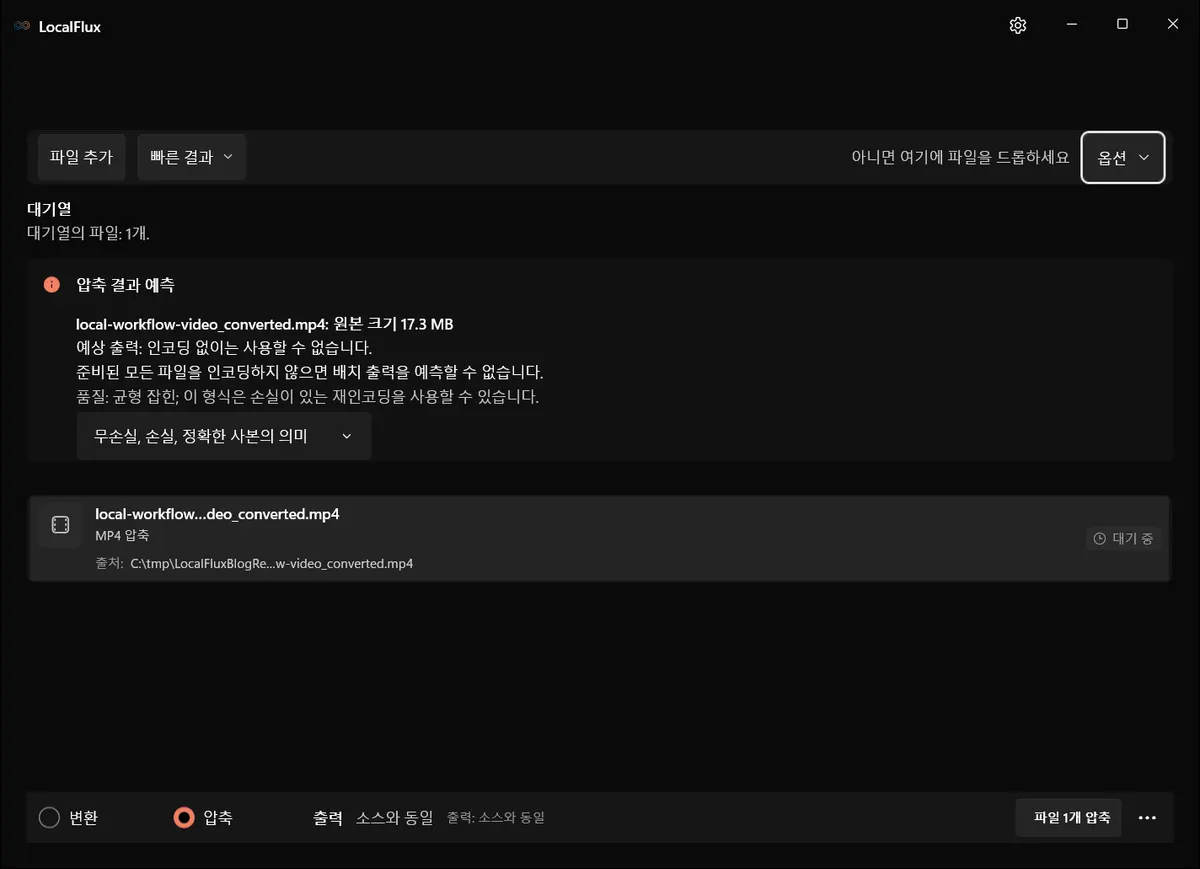Close the LocalFlux window
Viewport: 1200px width, 869px height.
point(1173,25)
